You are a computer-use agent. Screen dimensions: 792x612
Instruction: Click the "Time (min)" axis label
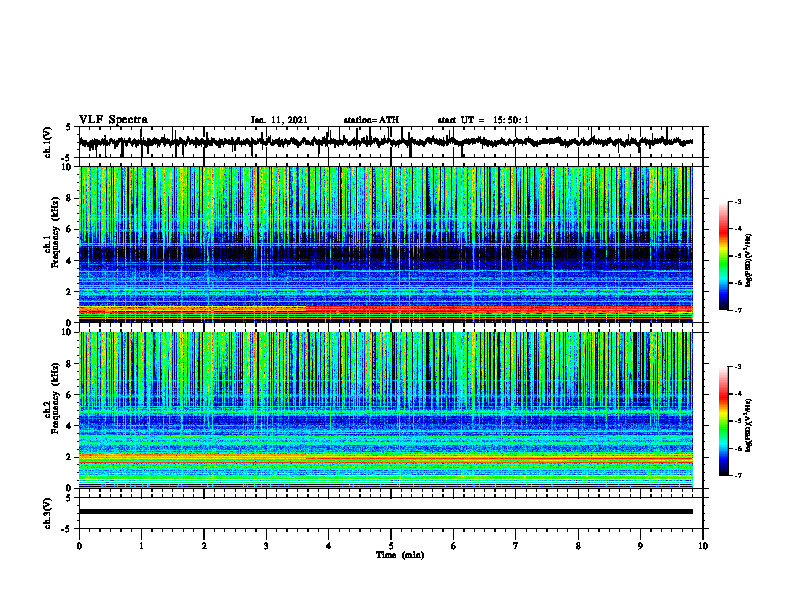coord(400,555)
